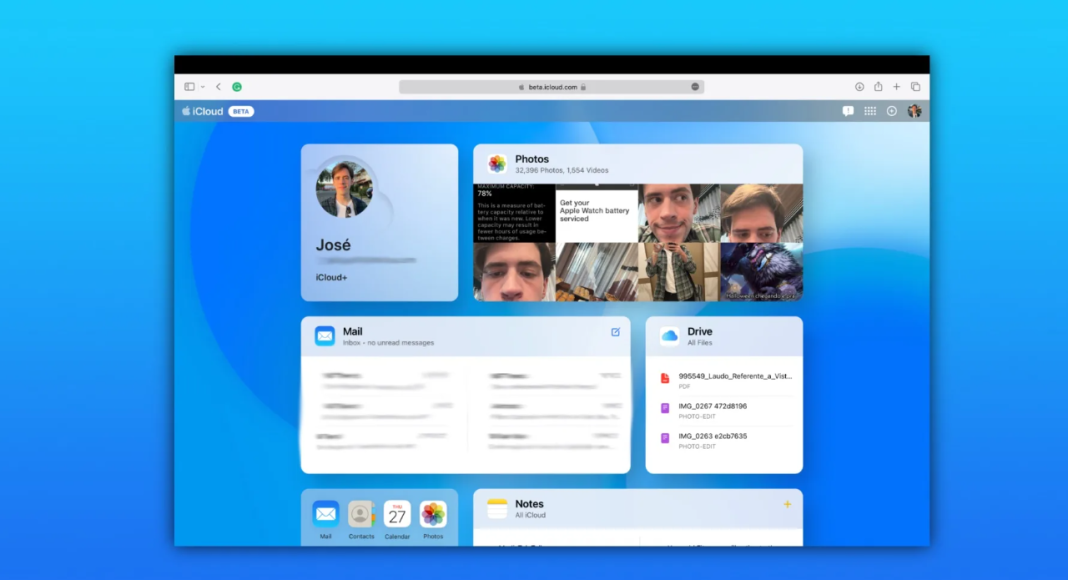Open the page options button in address bar
The height and width of the screenshot is (580, 1068).
(695, 87)
